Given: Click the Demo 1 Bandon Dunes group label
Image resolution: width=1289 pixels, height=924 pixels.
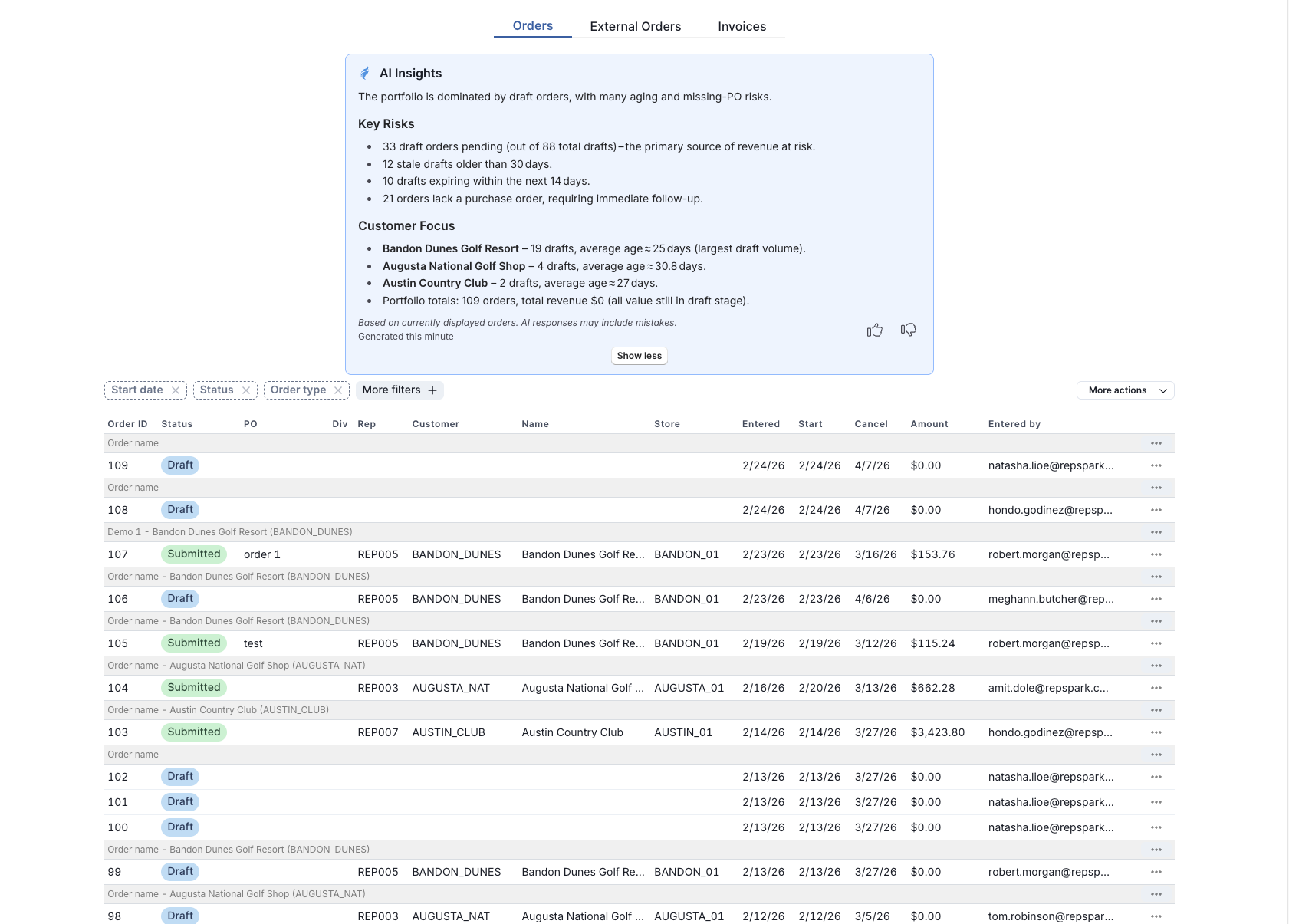Looking at the screenshot, I should pyautogui.click(x=230, y=532).
